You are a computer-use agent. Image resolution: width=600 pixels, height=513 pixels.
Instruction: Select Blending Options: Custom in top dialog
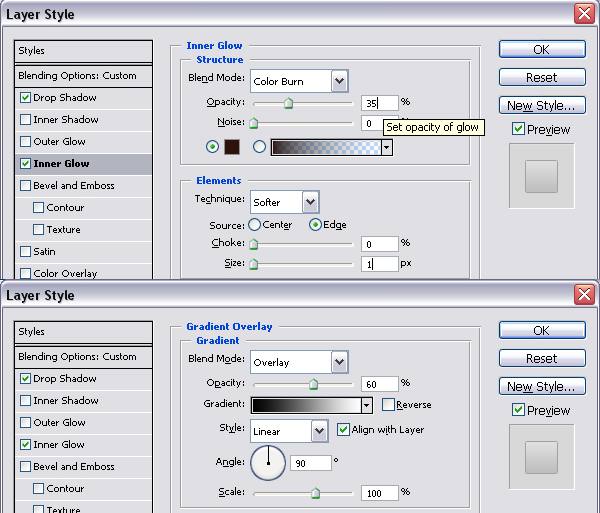click(83, 76)
